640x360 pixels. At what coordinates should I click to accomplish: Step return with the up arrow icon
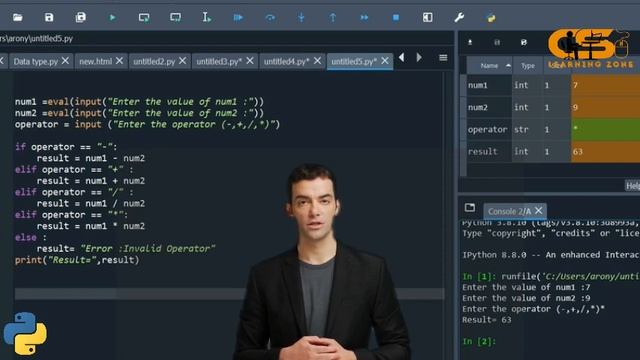tap(333, 18)
